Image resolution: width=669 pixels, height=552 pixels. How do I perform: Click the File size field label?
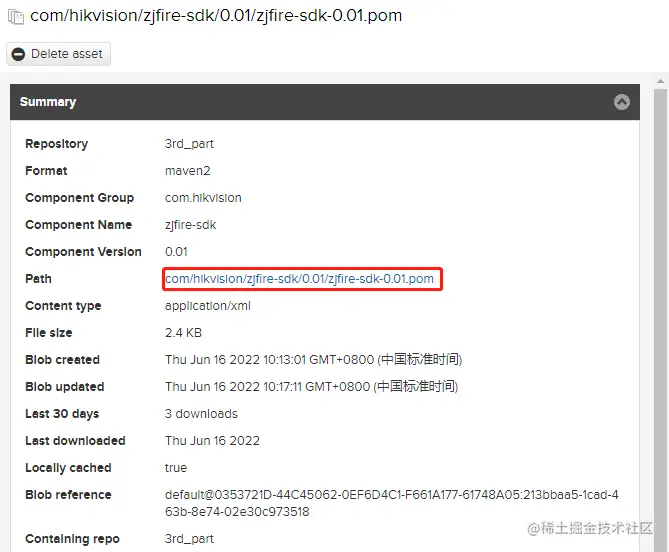click(49, 333)
